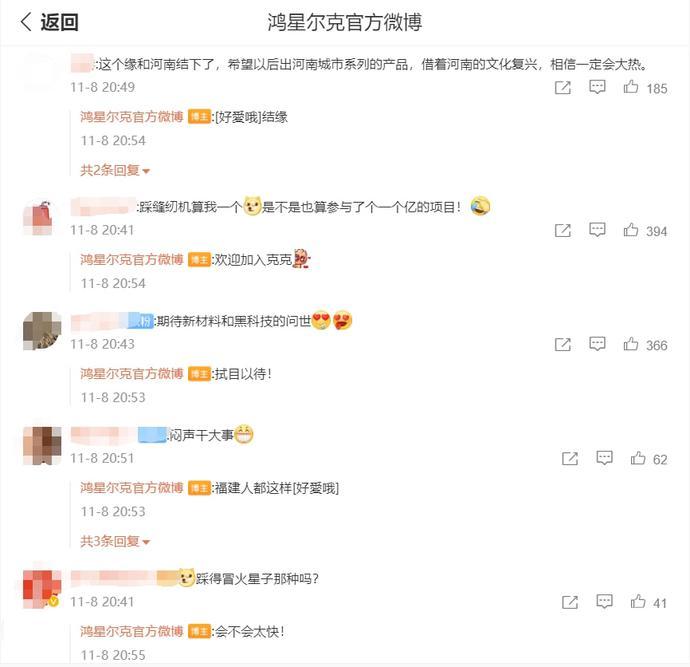This screenshot has height=667, width=690.
Task: Expand 共2条回复 replies
Action: (x=115, y=170)
